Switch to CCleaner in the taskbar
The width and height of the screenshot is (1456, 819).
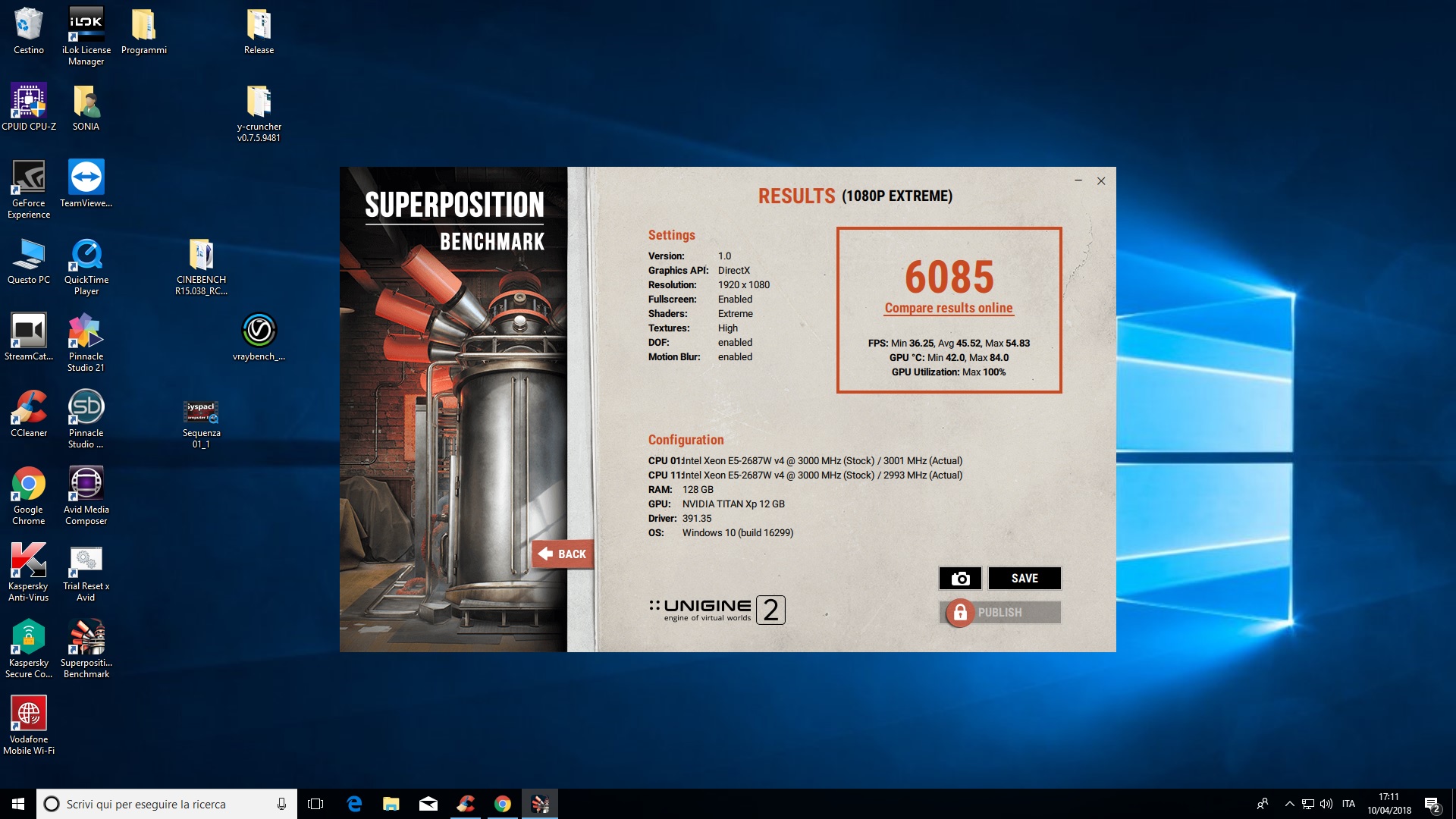point(466,804)
